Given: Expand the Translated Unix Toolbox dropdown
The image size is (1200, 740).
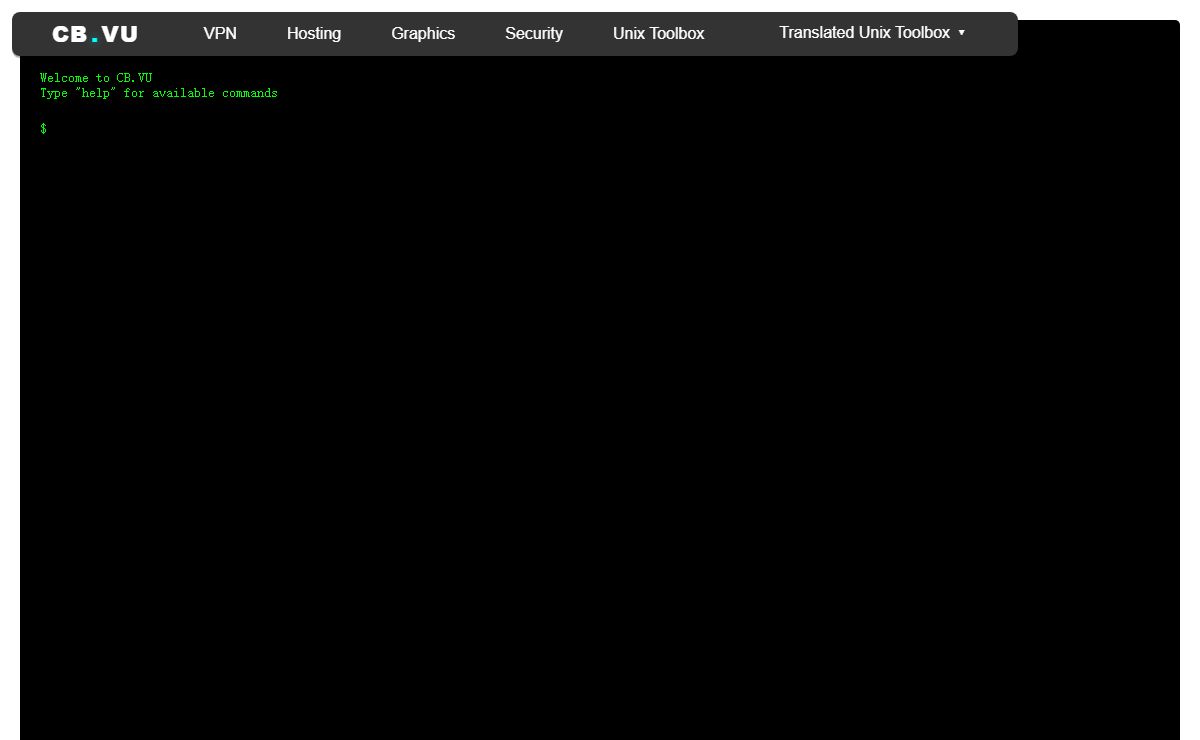Looking at the screenshot, I should tap(872, 32).
